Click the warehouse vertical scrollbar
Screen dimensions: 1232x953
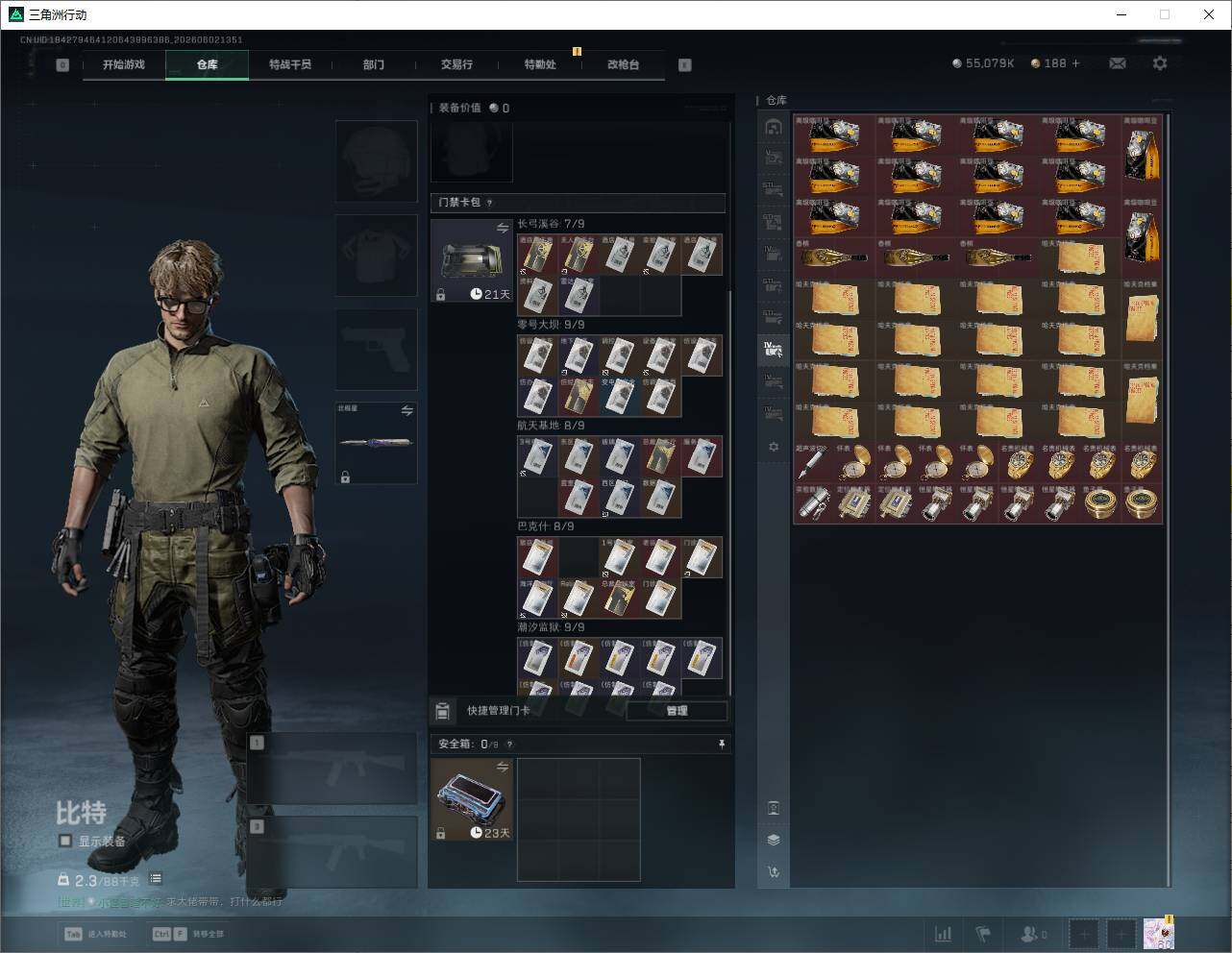tap(1169, 500)
